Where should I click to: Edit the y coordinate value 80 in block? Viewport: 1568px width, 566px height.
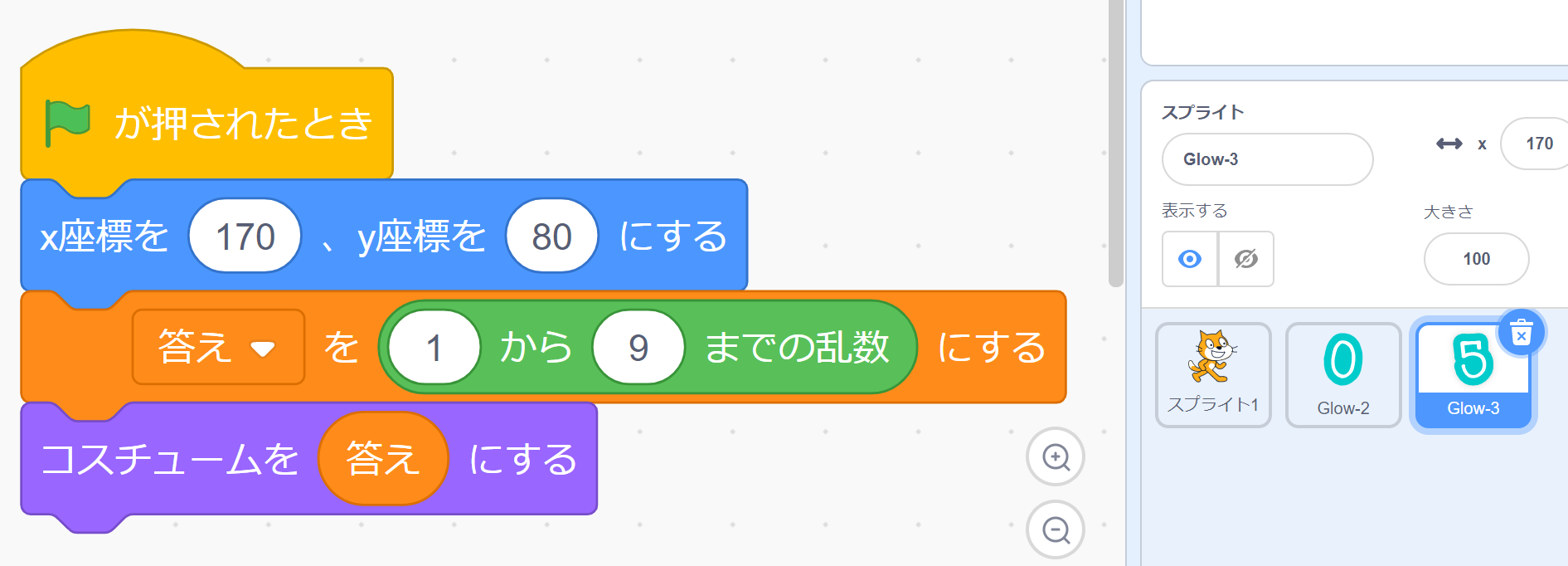[551, 237]
